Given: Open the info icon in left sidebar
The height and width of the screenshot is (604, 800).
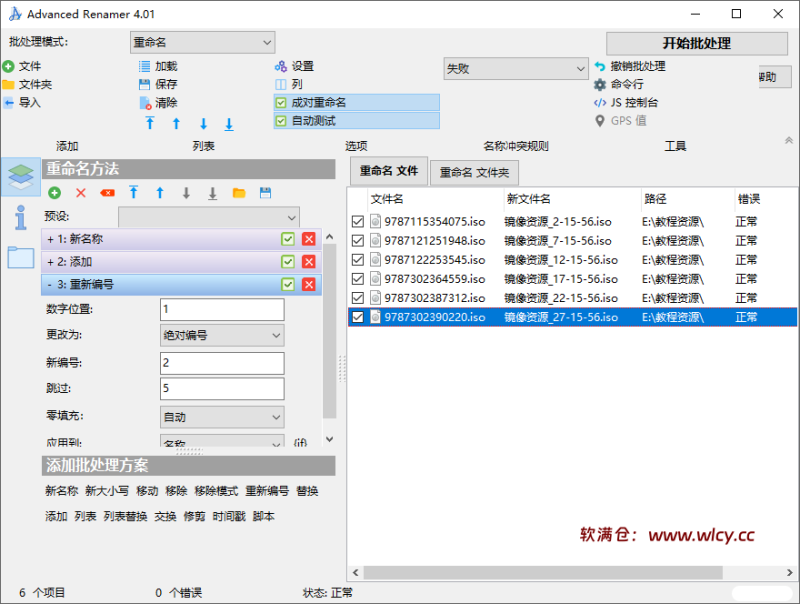Looking at the screenshot, I should pyautogui.click(x=20, y=220).
